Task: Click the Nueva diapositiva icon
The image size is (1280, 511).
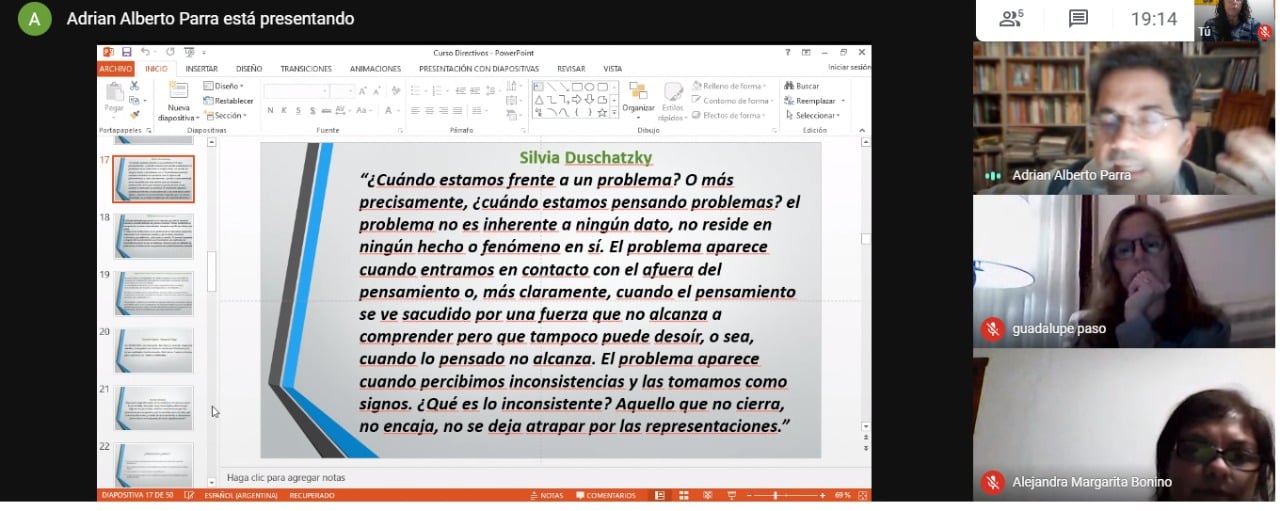Action: click(178, 89)
